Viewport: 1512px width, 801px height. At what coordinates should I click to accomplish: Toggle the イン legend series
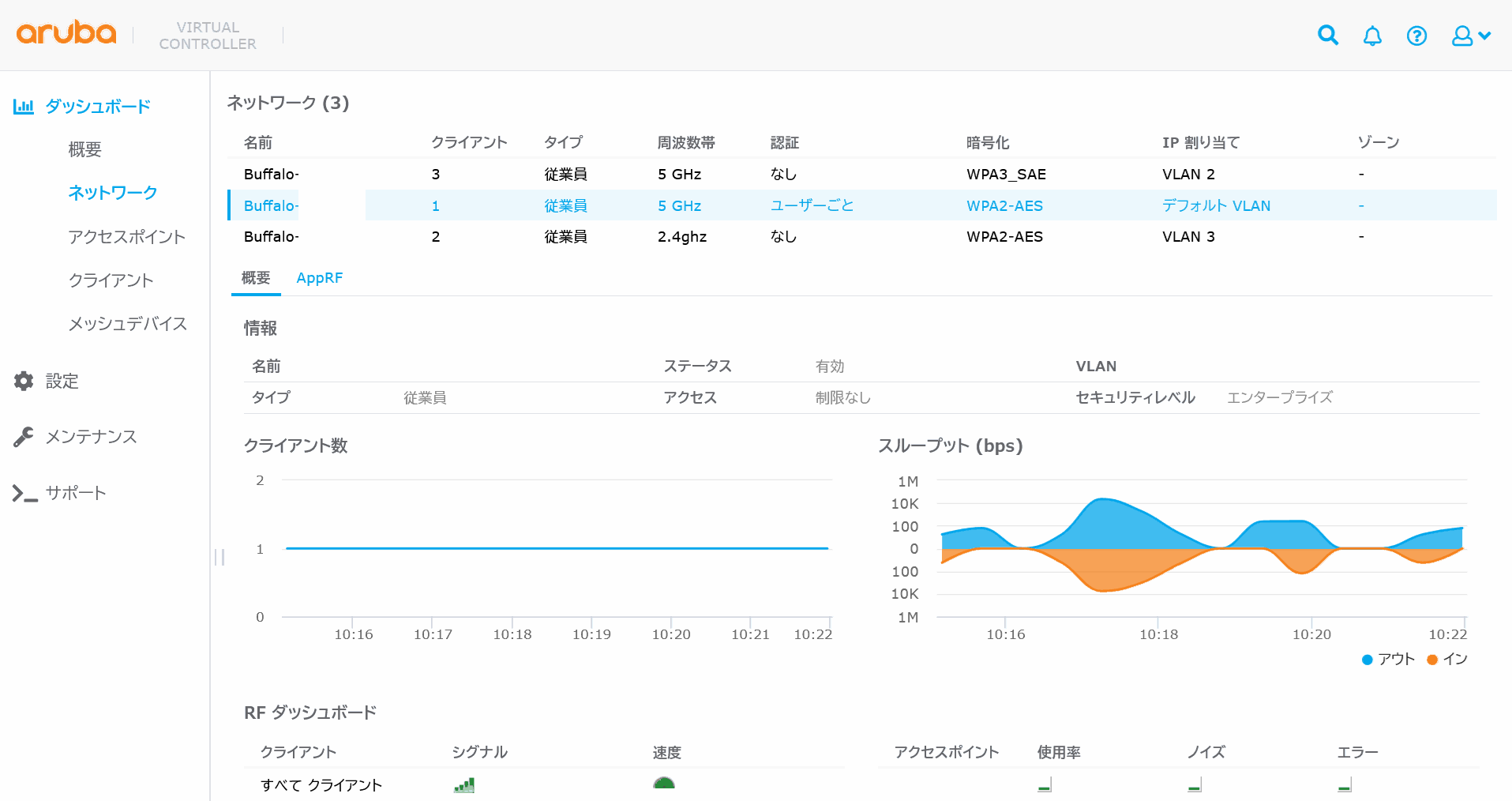pos(1447,660)
